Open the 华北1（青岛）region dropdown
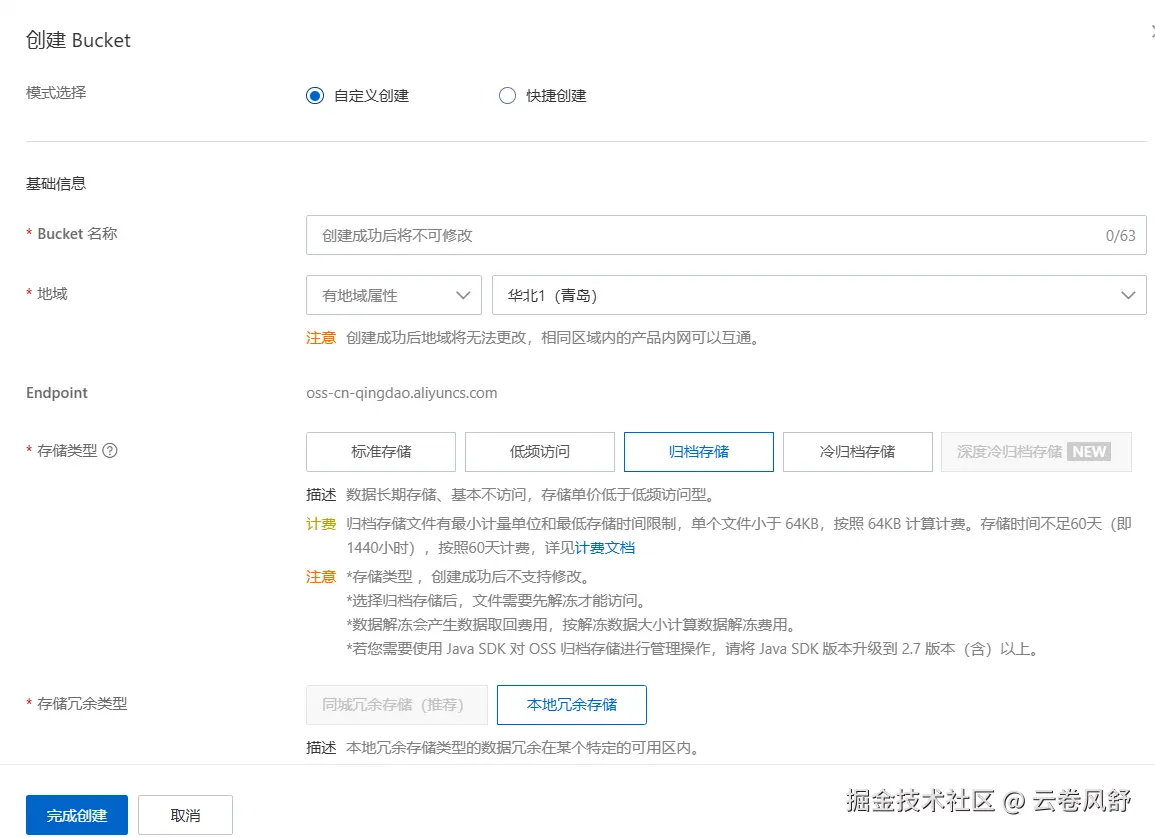Viewport: 1155px width, 838px height. 819,295
